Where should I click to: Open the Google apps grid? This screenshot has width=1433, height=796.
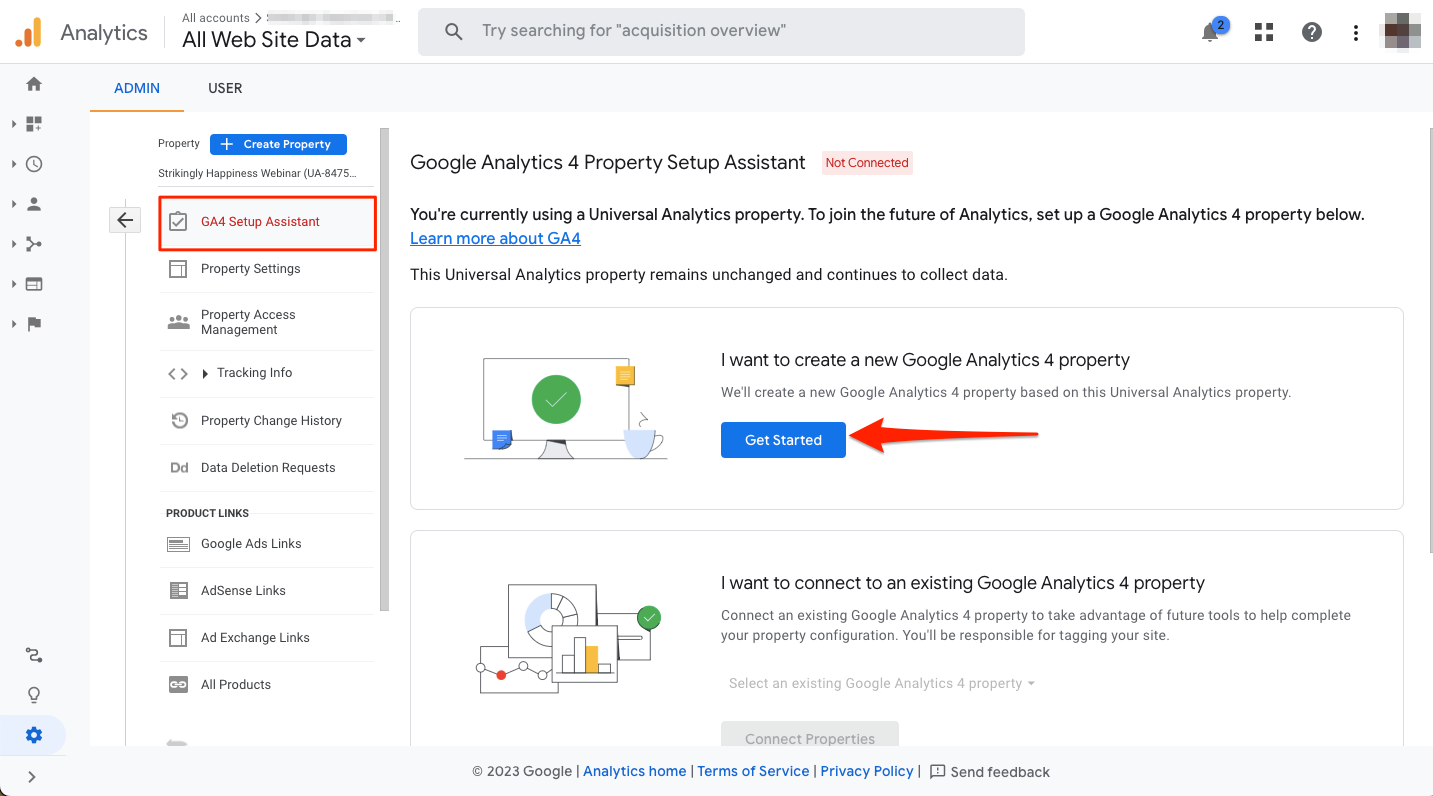pos(1264,32)
